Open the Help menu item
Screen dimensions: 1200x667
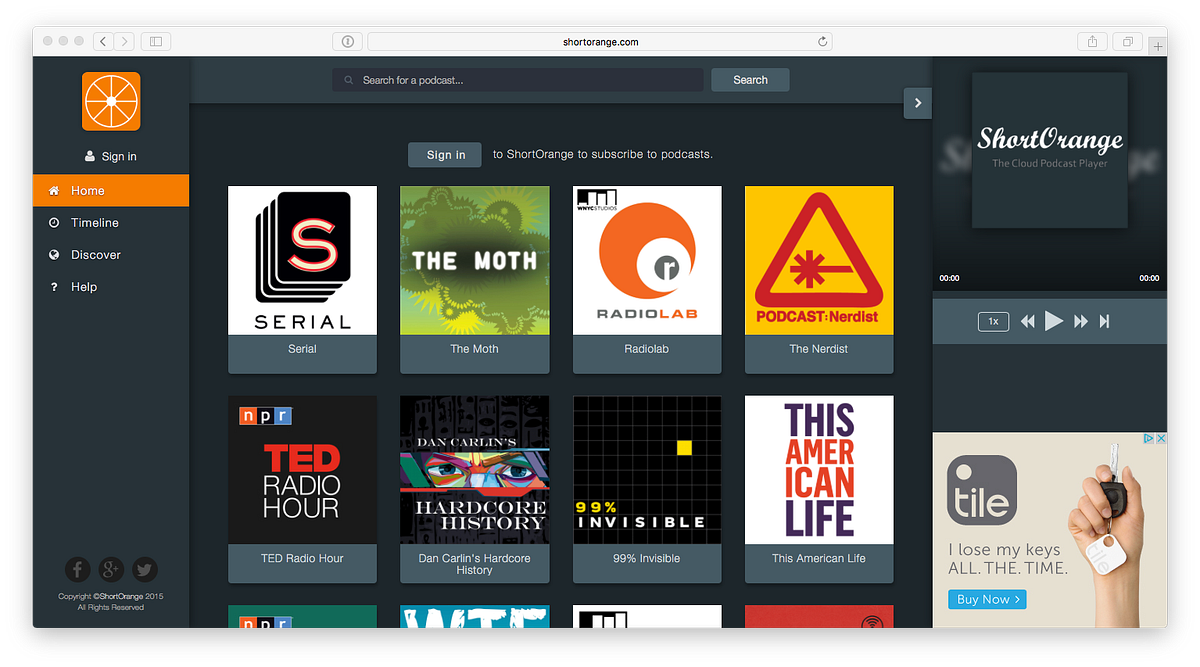111,286
